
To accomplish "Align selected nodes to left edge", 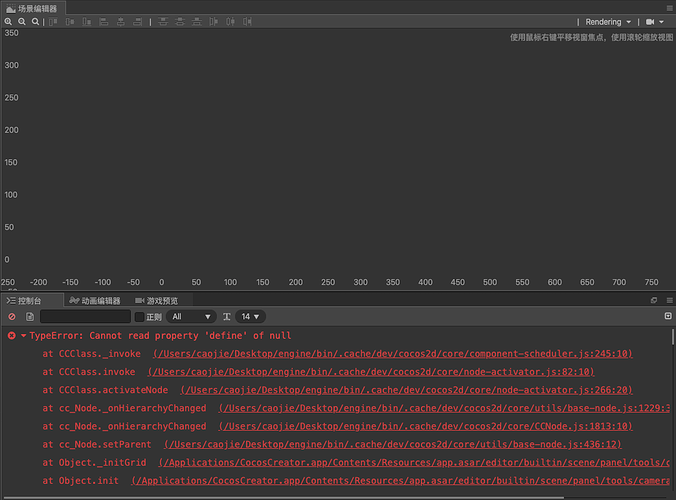I will pyautogui.click(x=103, y=22).
